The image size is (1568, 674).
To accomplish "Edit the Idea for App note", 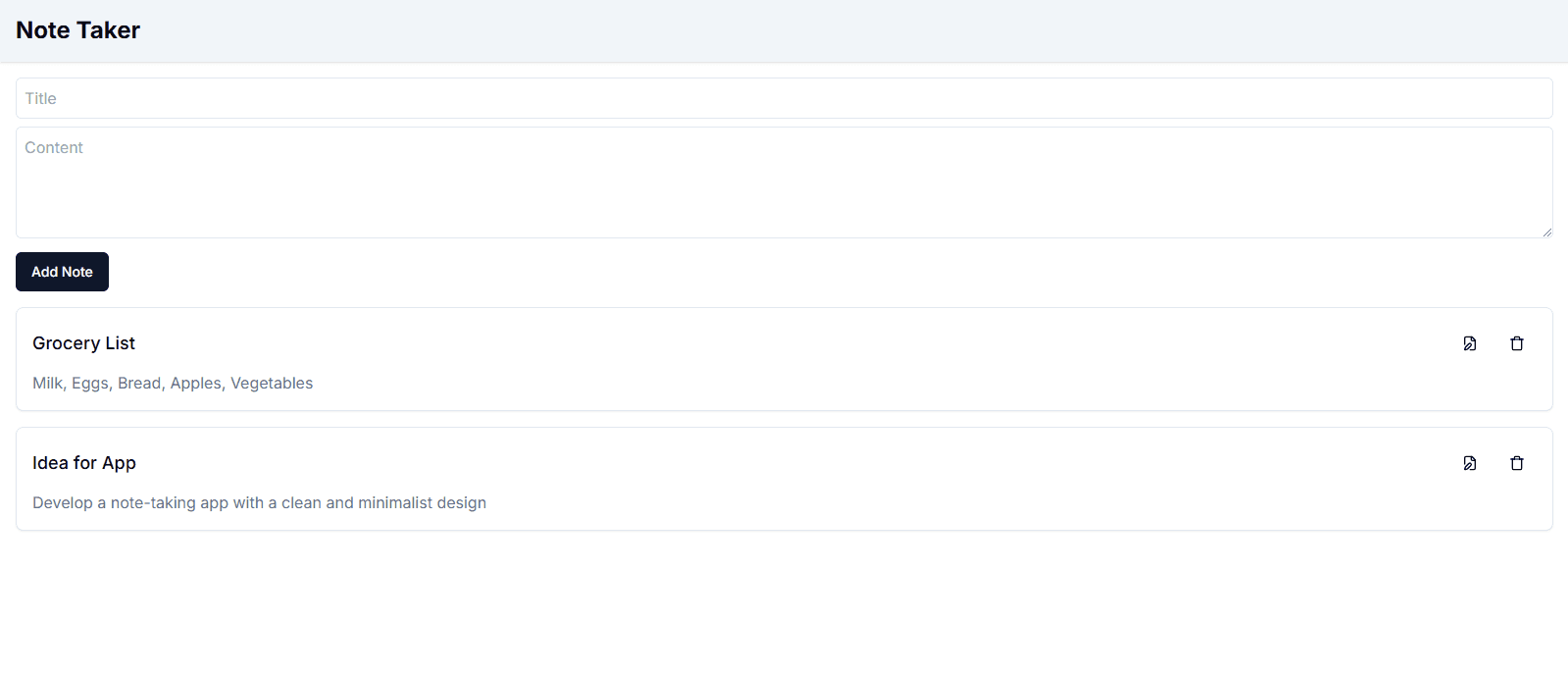I will pos(1469,463).
